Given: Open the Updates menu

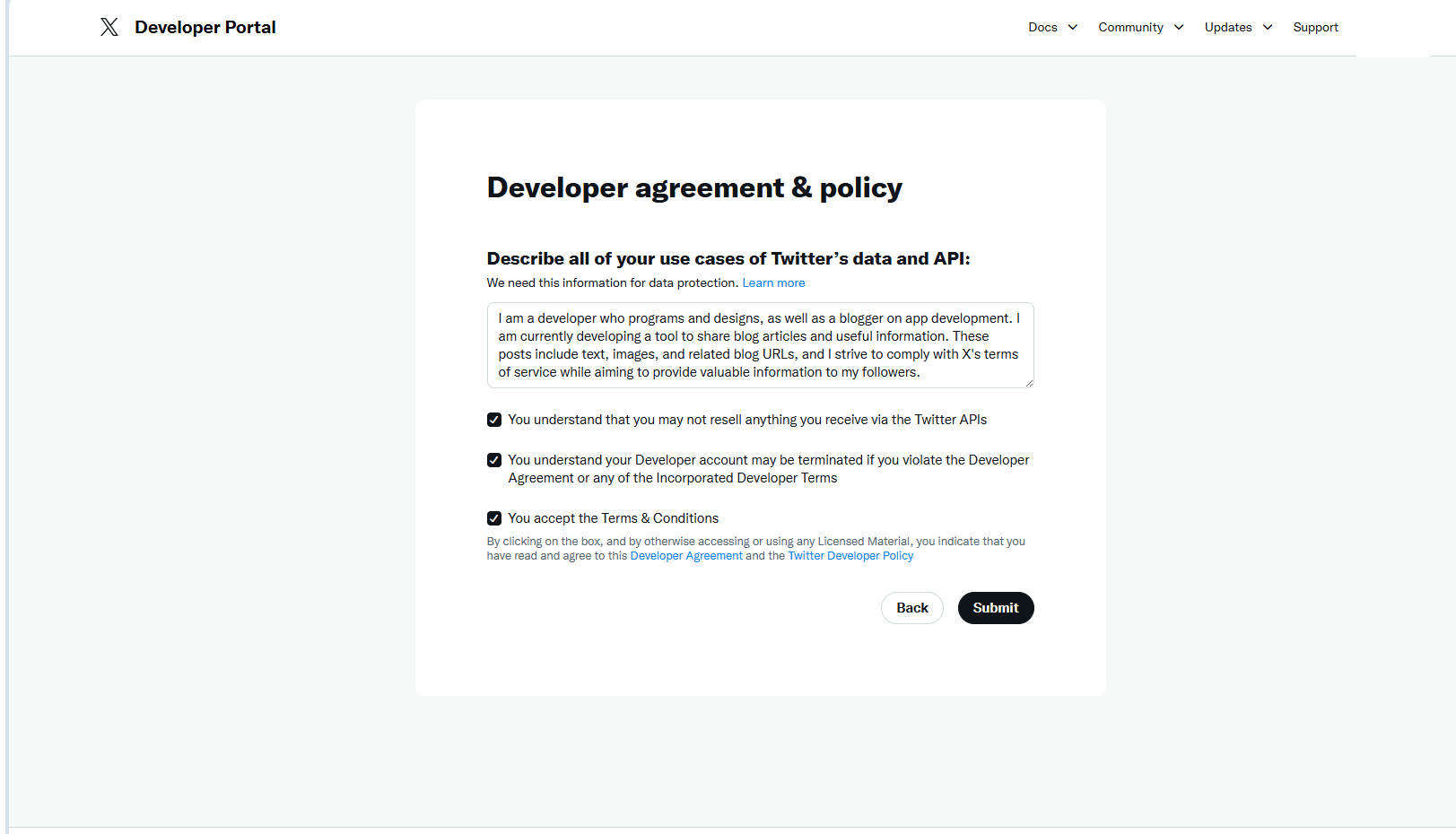Looking at the screenshot, I should [x=1228, y=27].
